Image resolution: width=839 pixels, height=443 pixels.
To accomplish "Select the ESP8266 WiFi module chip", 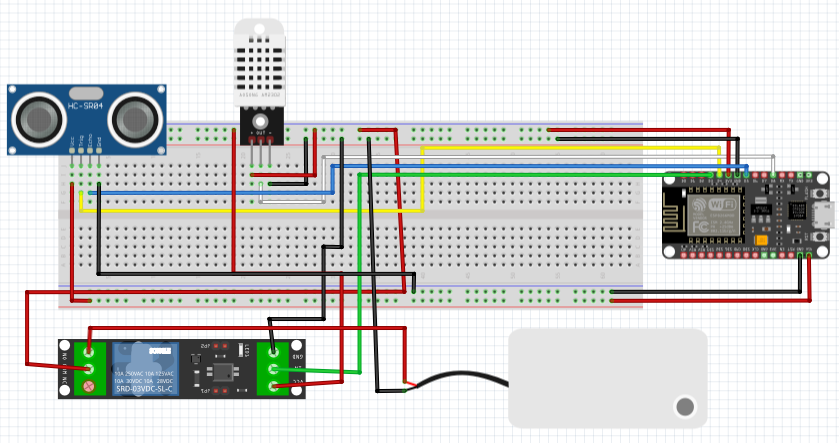I will click(714, 216).
